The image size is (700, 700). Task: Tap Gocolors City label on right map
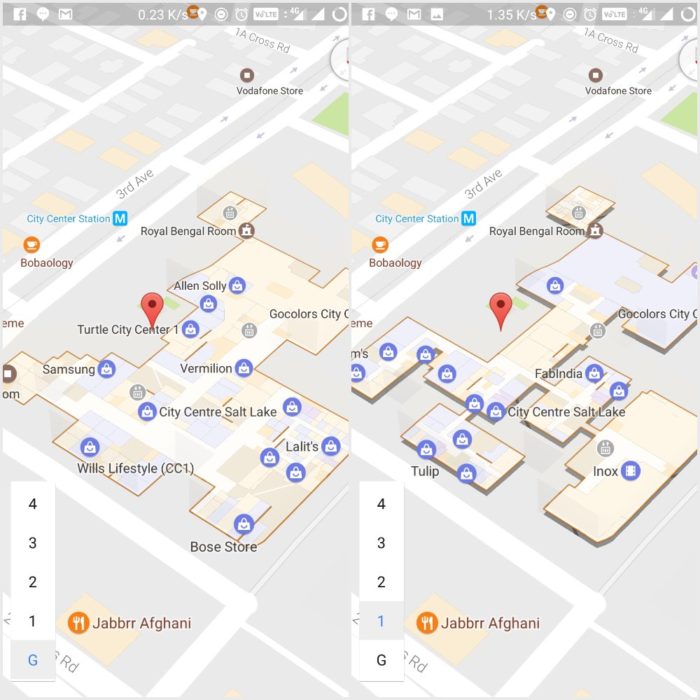click(x=658, y=314)
